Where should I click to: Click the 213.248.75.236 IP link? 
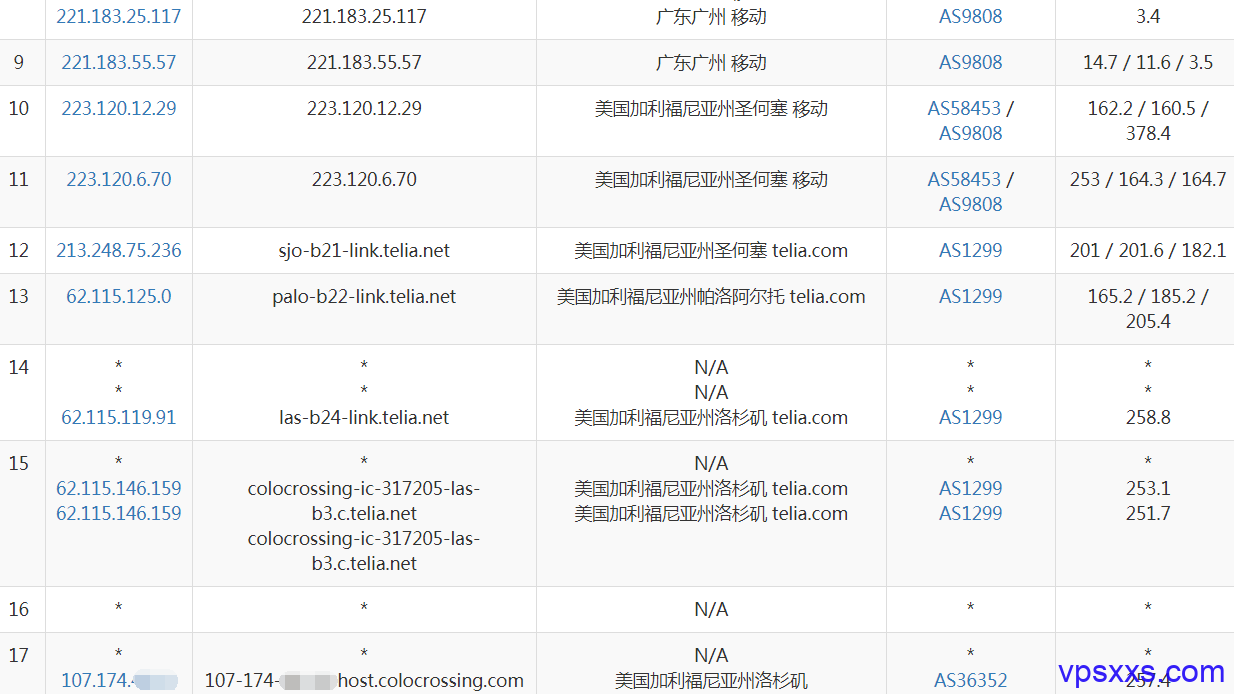[x=118, y=250]
